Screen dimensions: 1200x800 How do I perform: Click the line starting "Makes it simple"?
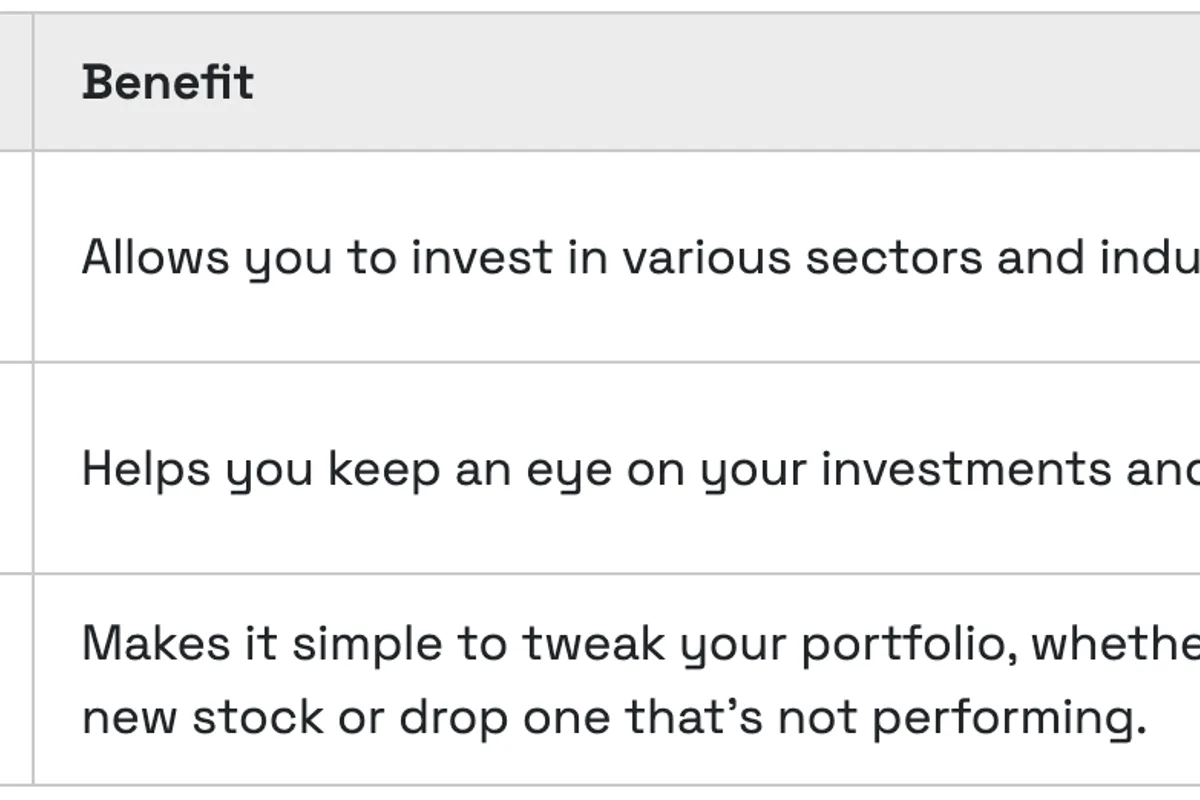(640, 643)
